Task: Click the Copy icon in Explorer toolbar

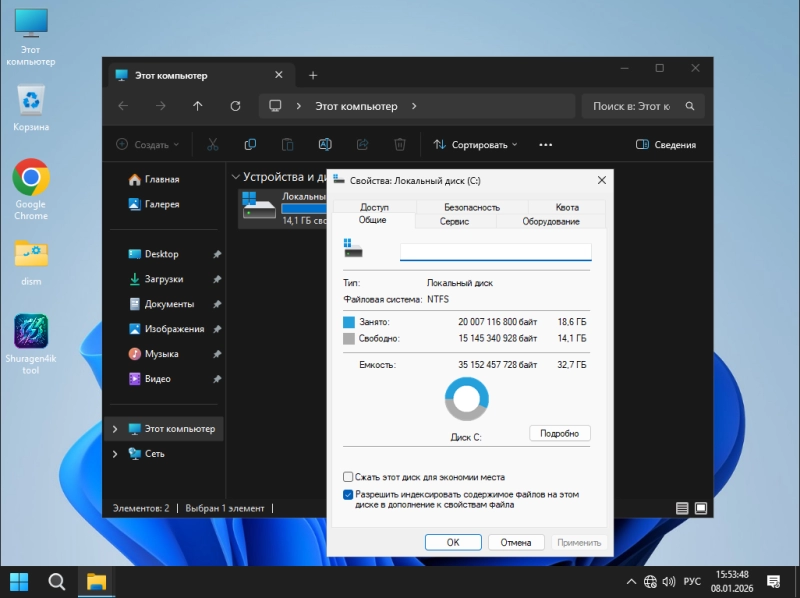Action: click(250, 145)
